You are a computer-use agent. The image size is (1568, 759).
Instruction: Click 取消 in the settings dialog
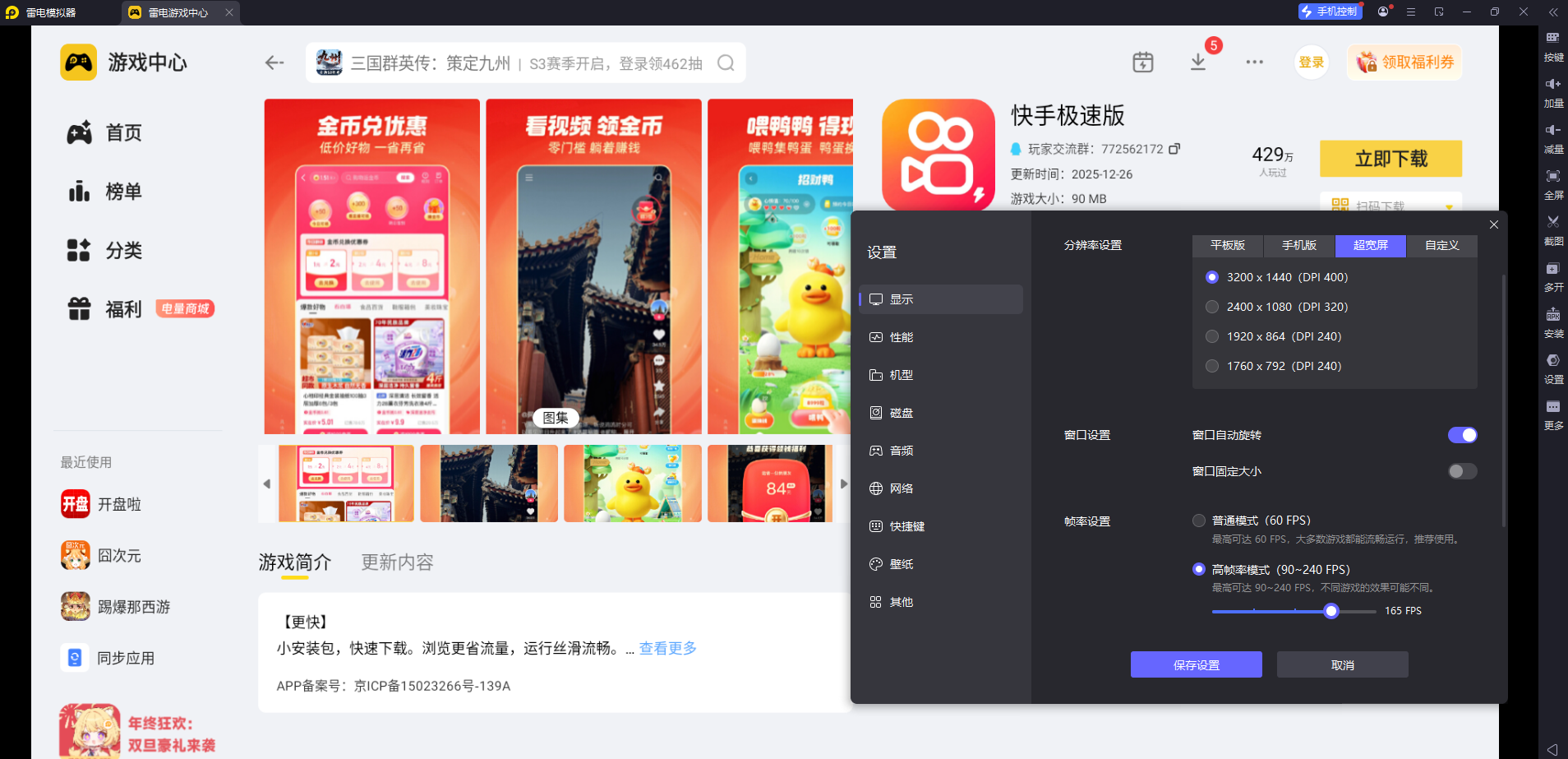tap(1343, 664)
